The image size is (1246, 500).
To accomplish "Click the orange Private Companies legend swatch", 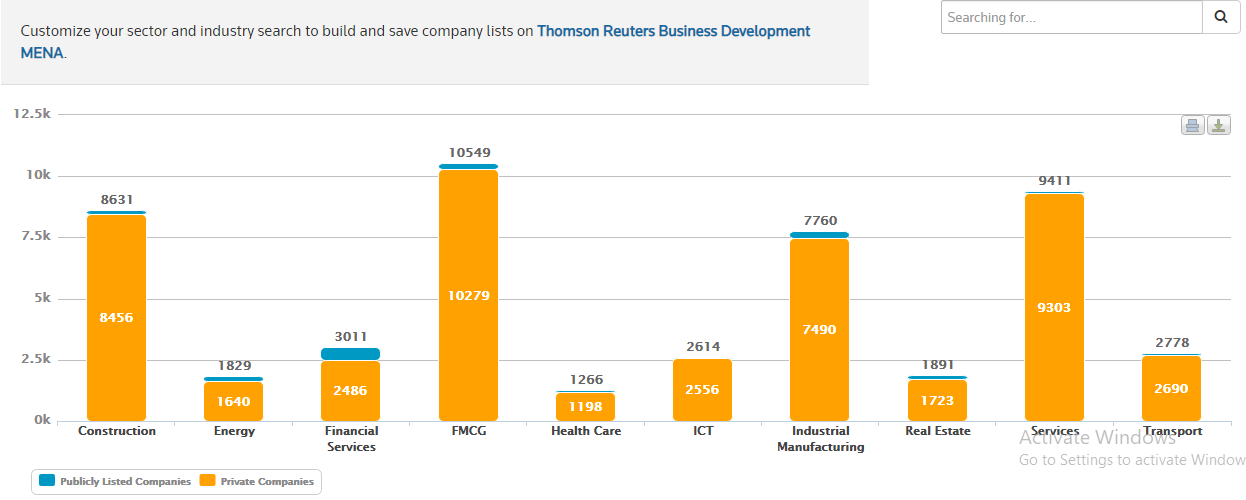I will [x=207, y=481].
